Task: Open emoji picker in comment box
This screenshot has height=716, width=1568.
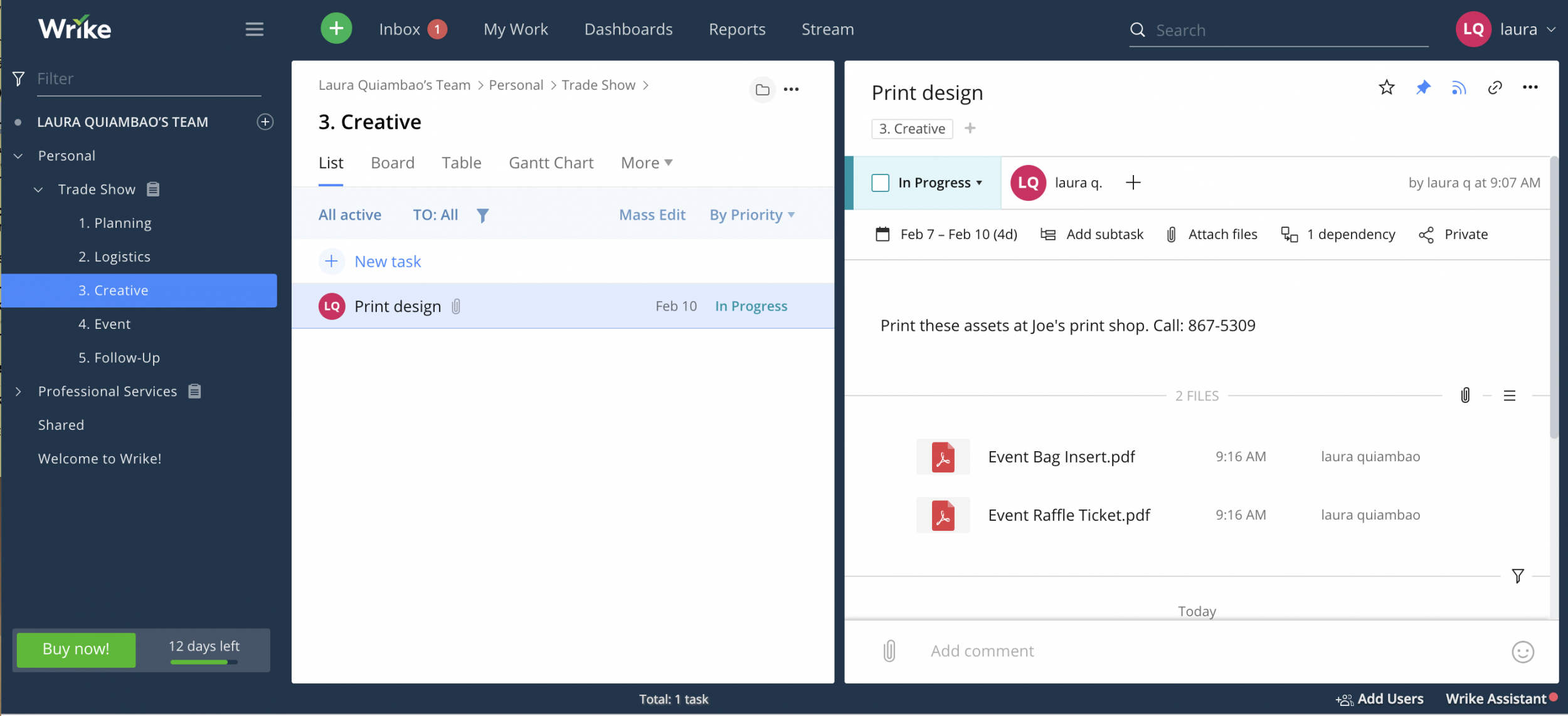Action: coord(1522,651)
